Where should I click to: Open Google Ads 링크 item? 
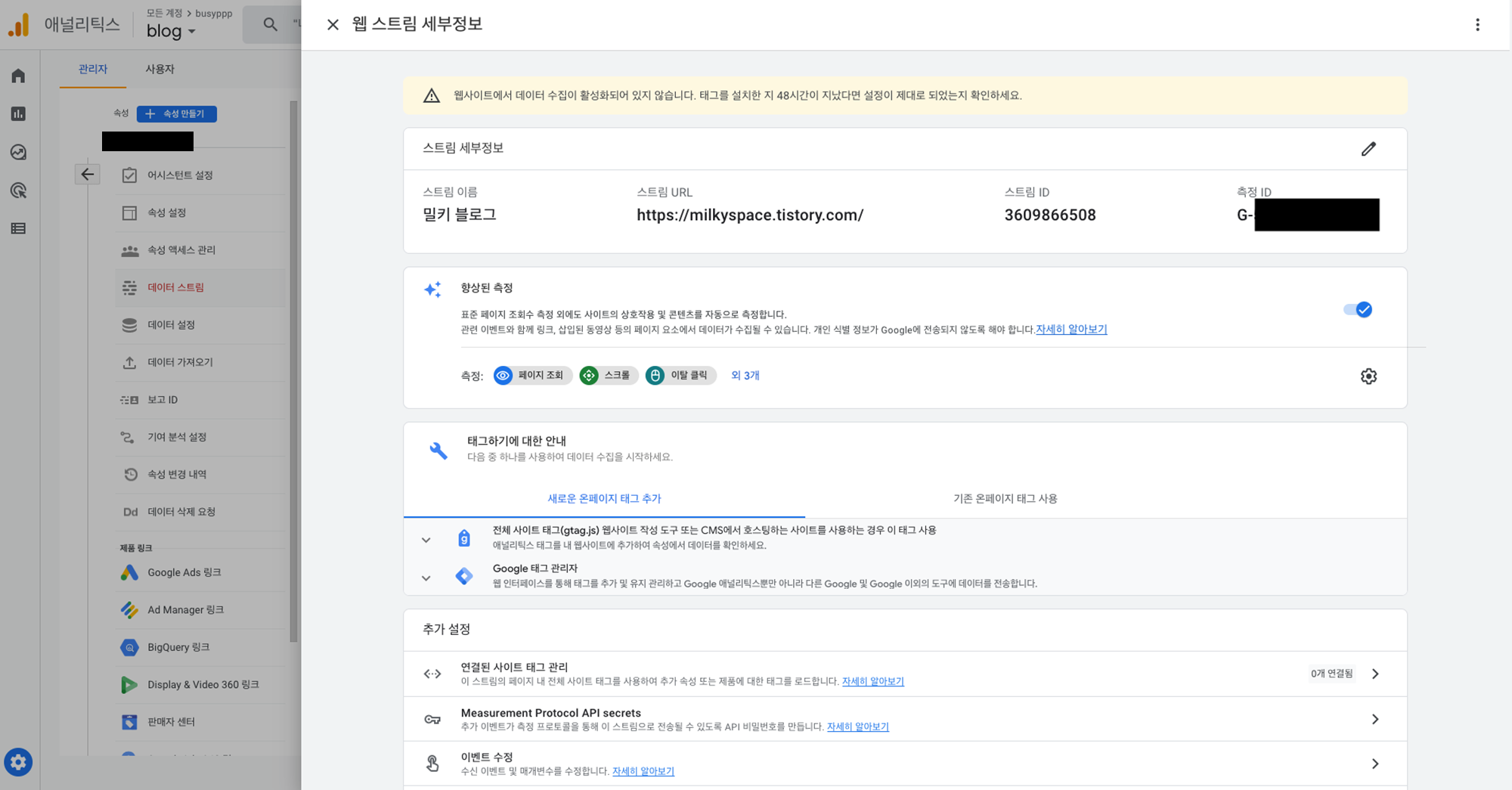(x=200, y=572)
